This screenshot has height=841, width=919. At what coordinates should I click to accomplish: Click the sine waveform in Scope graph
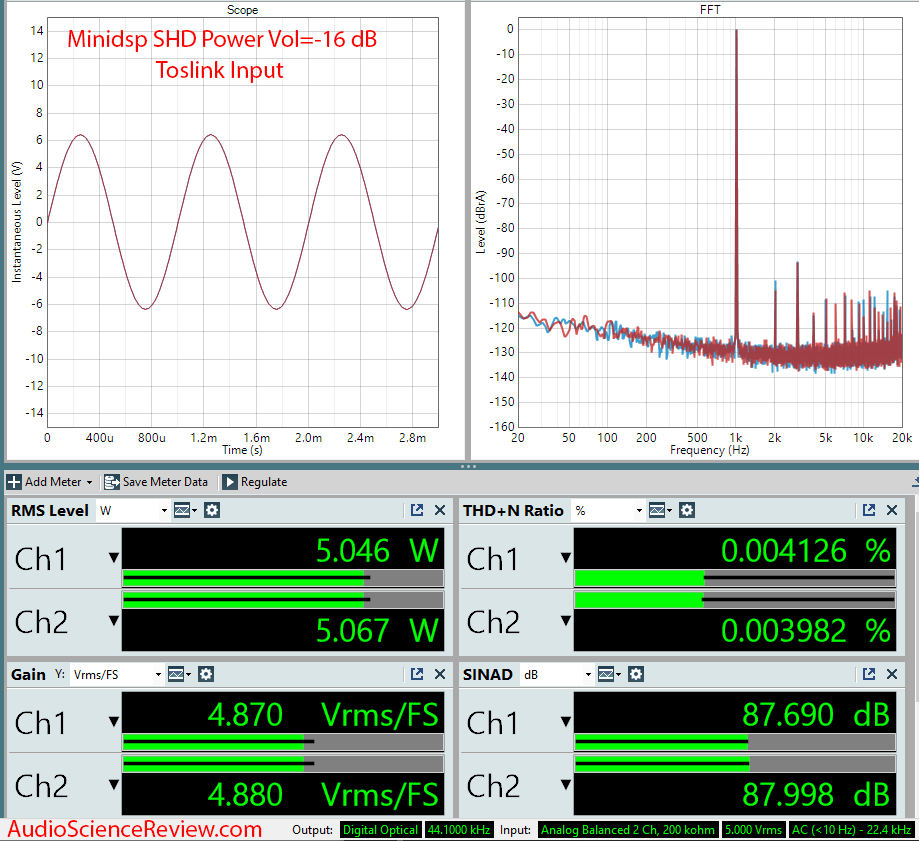(211, 137)
